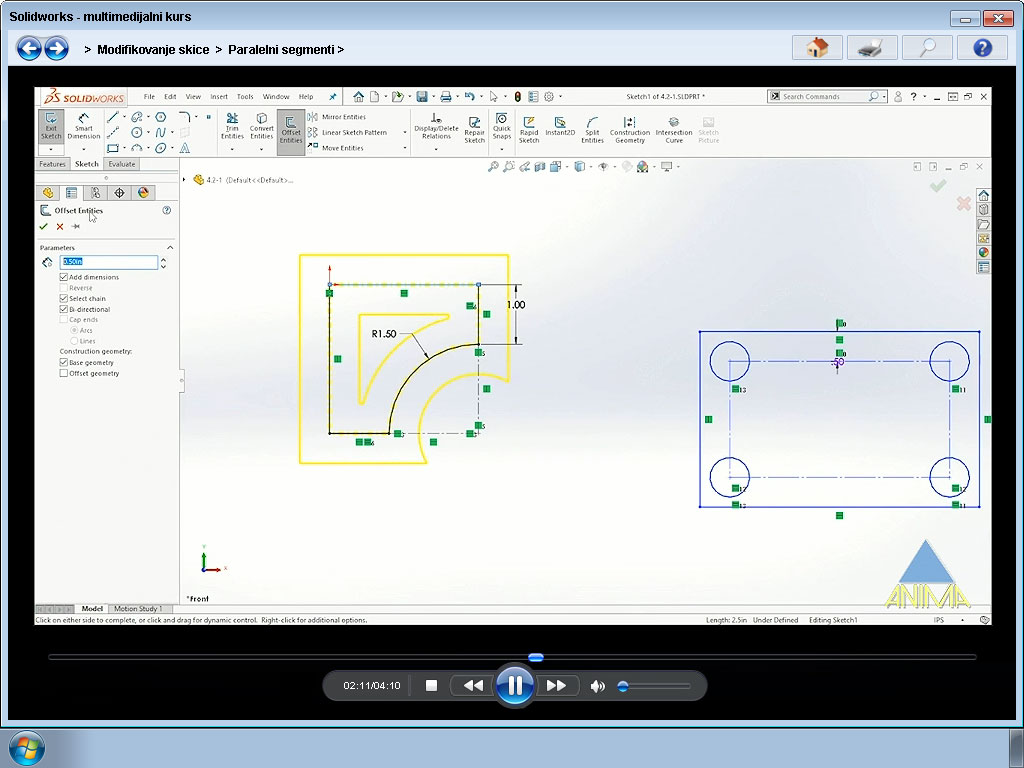The height and width of the screenshot is (768, 1024).
Task: Pause the video playback
Action: point(514,685)
